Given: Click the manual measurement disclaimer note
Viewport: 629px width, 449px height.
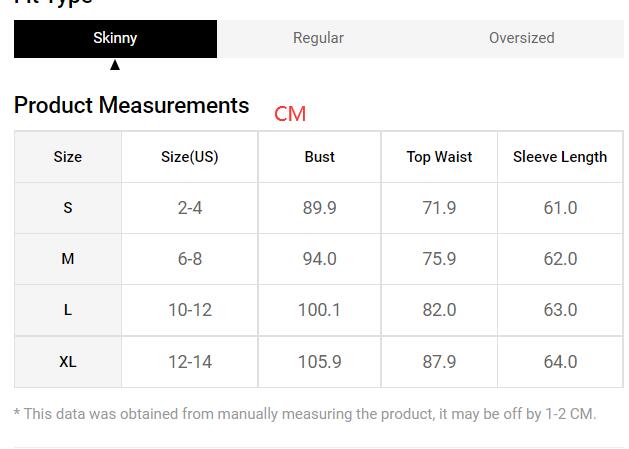Looking at the screenshot, I should point(305,414).
